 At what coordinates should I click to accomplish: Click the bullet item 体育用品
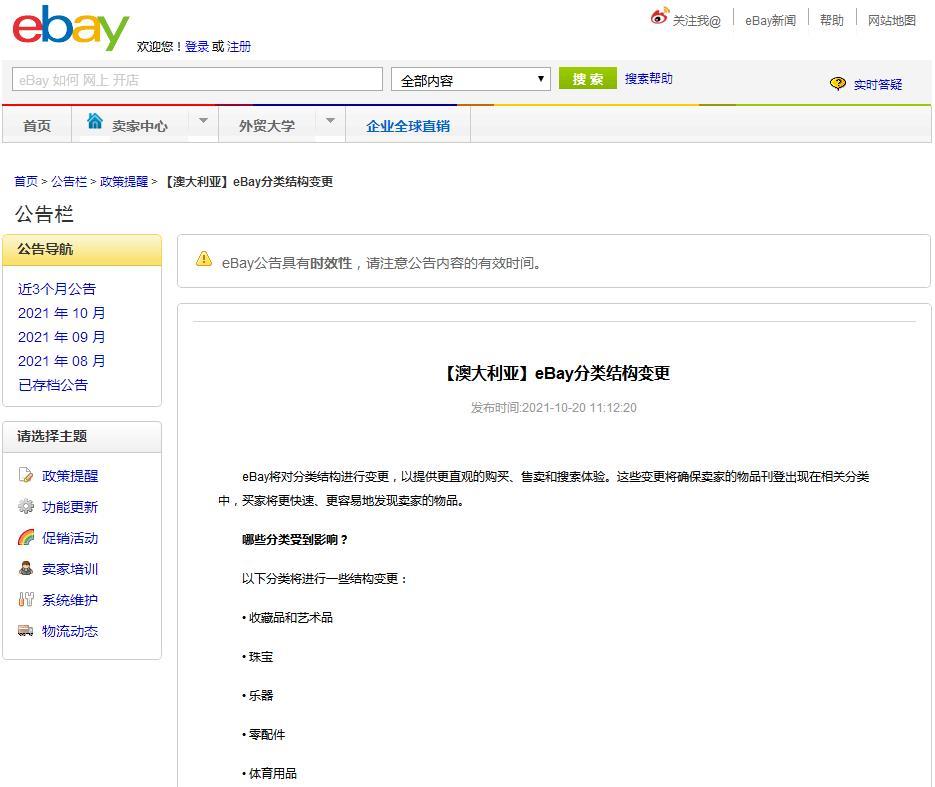(273, 773)
